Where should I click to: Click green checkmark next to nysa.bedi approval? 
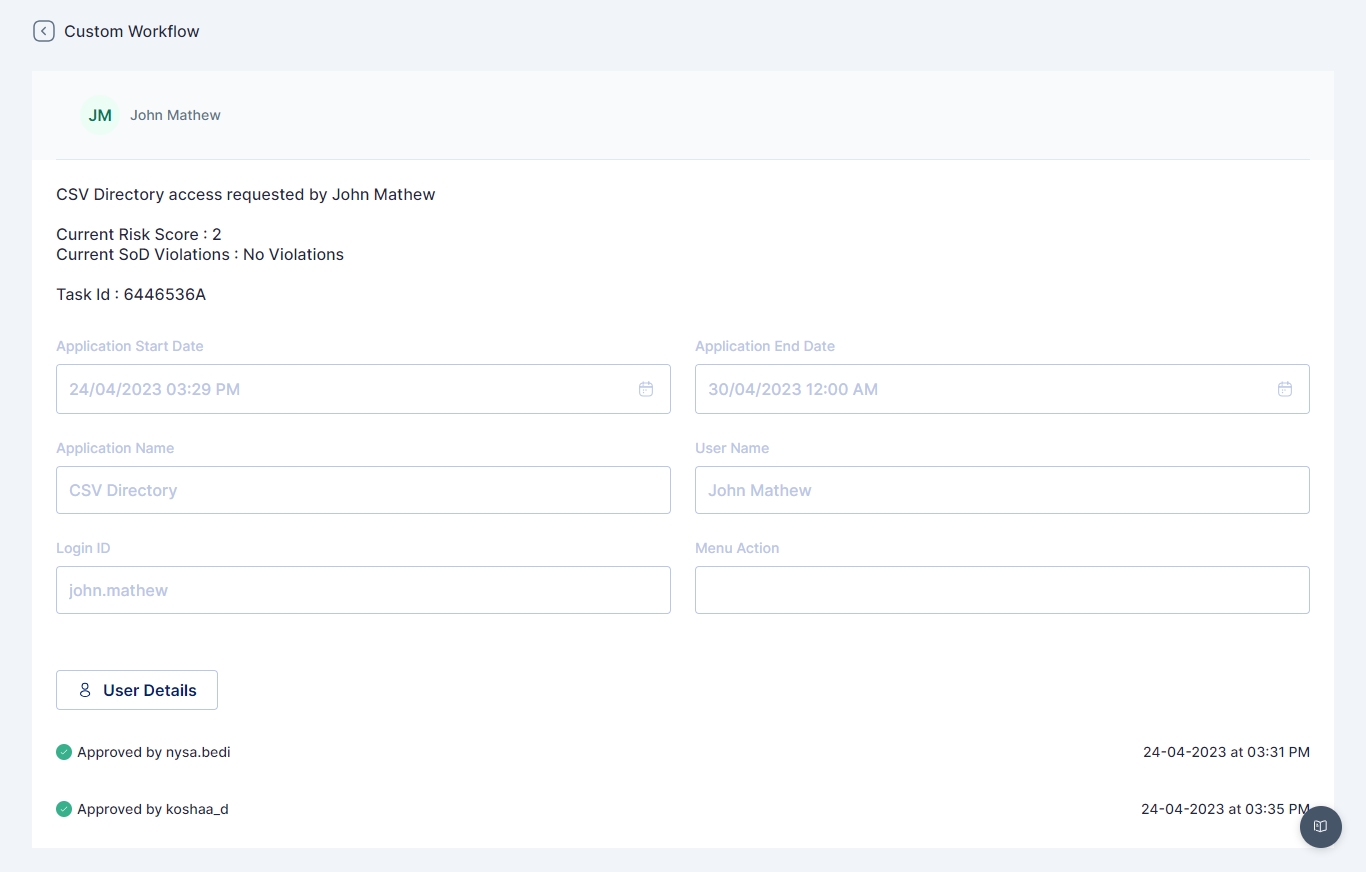[x=64, y=752]
